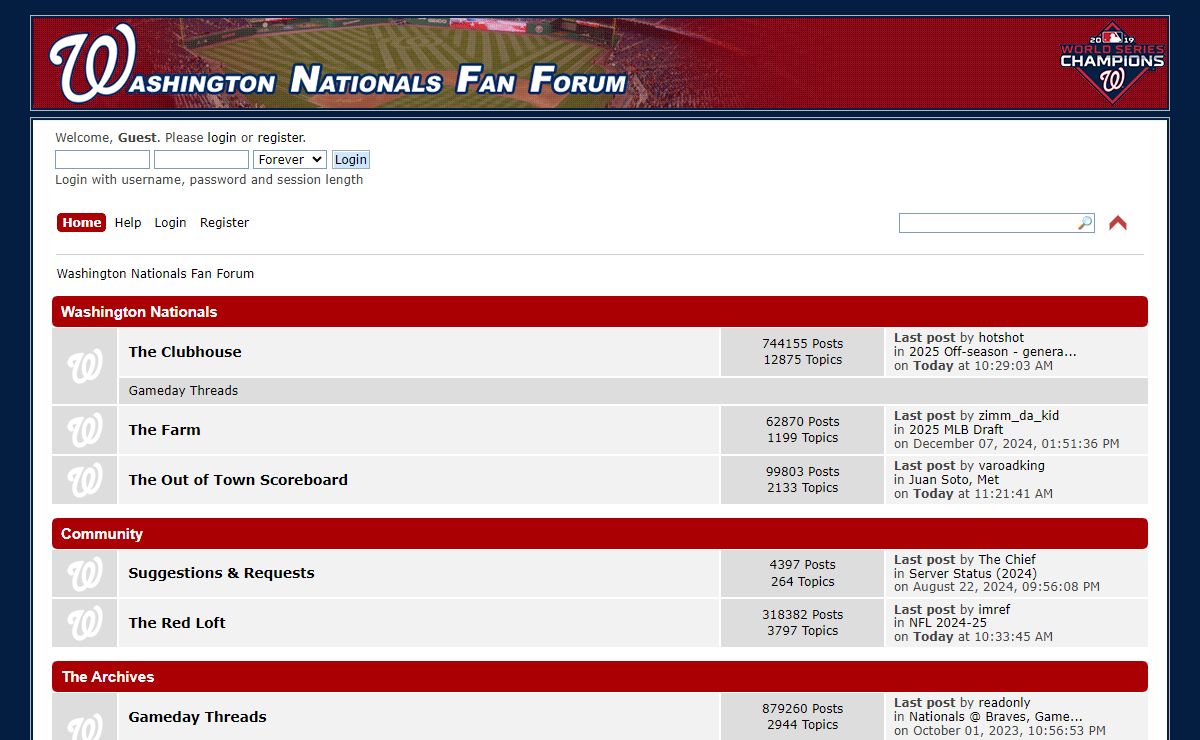
Task: Click the password input field
Action: click(201, 159)
